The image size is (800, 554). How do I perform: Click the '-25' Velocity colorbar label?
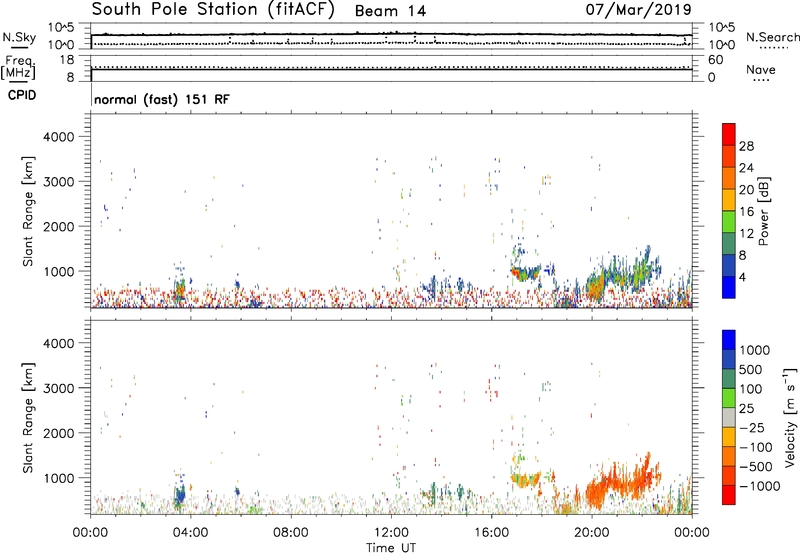(752, 427)
